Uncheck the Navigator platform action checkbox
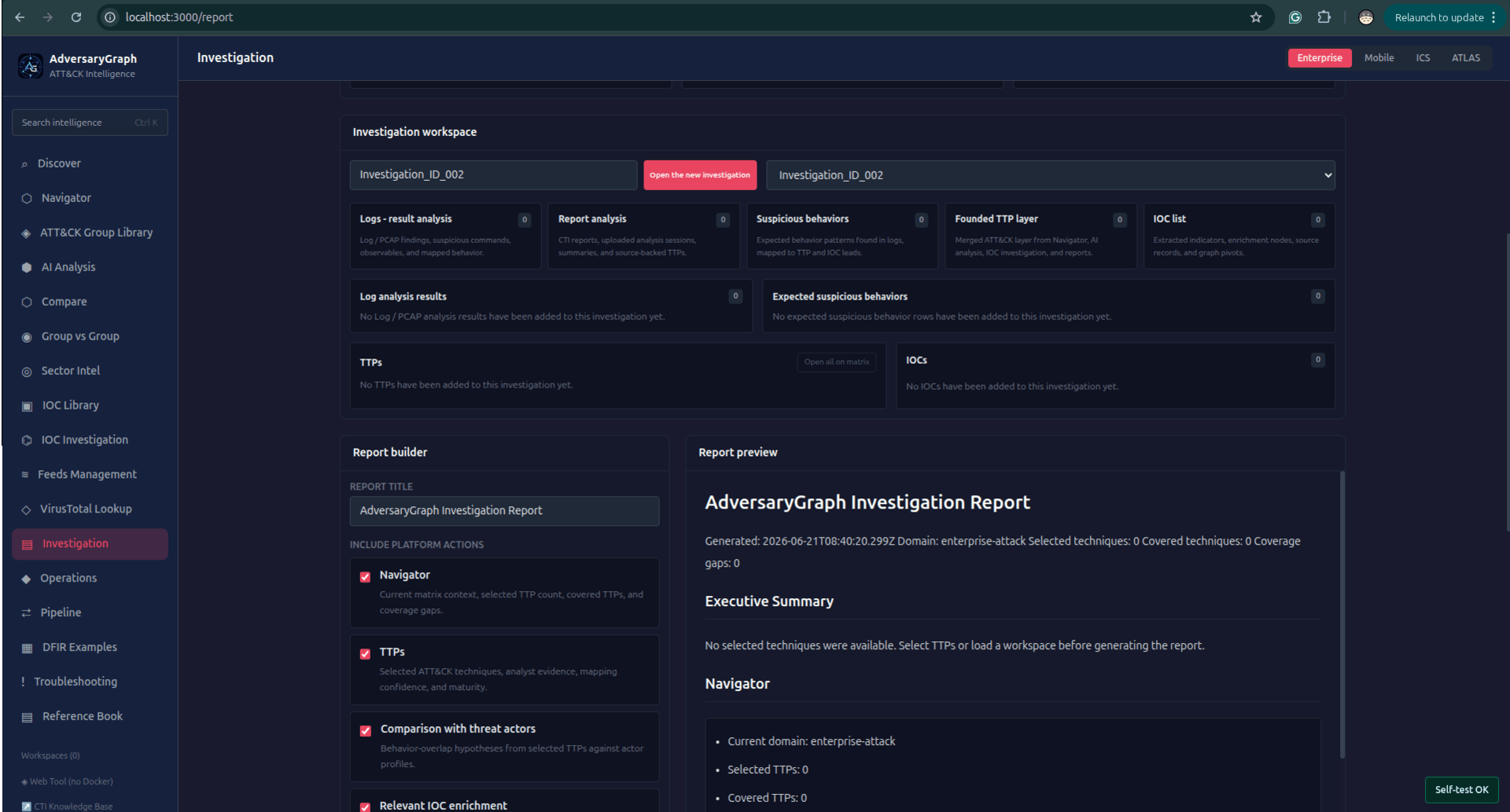The image size is (1510, 812). (x=365, y=577)
